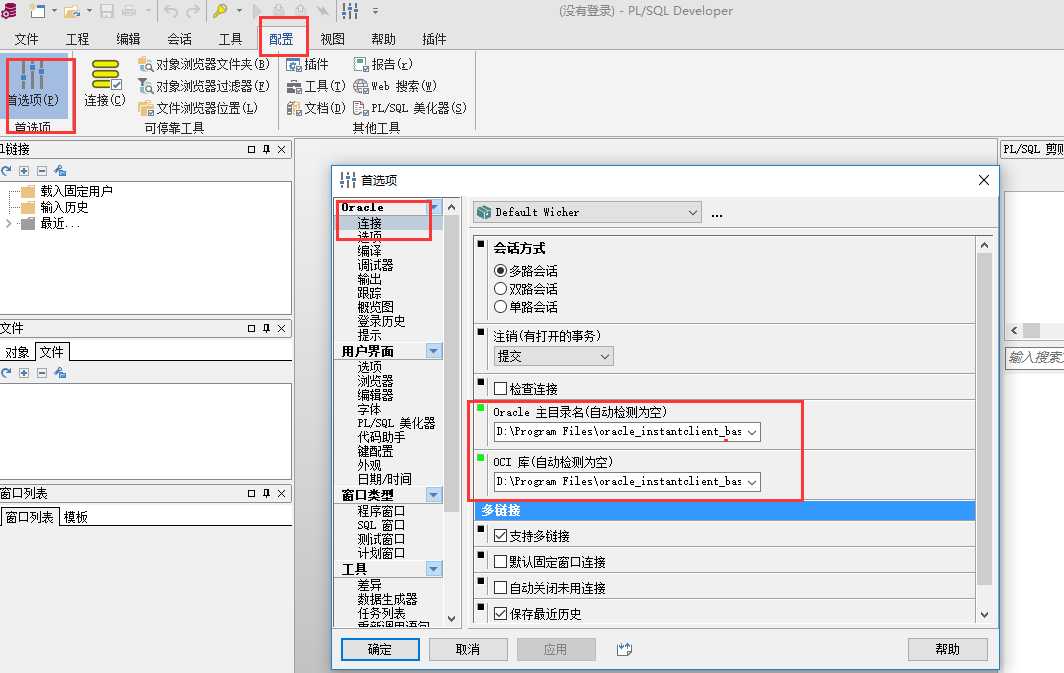
Task: Click the 输入搜索 search field
Action: pyautogui.click(x=1034, y=358)
